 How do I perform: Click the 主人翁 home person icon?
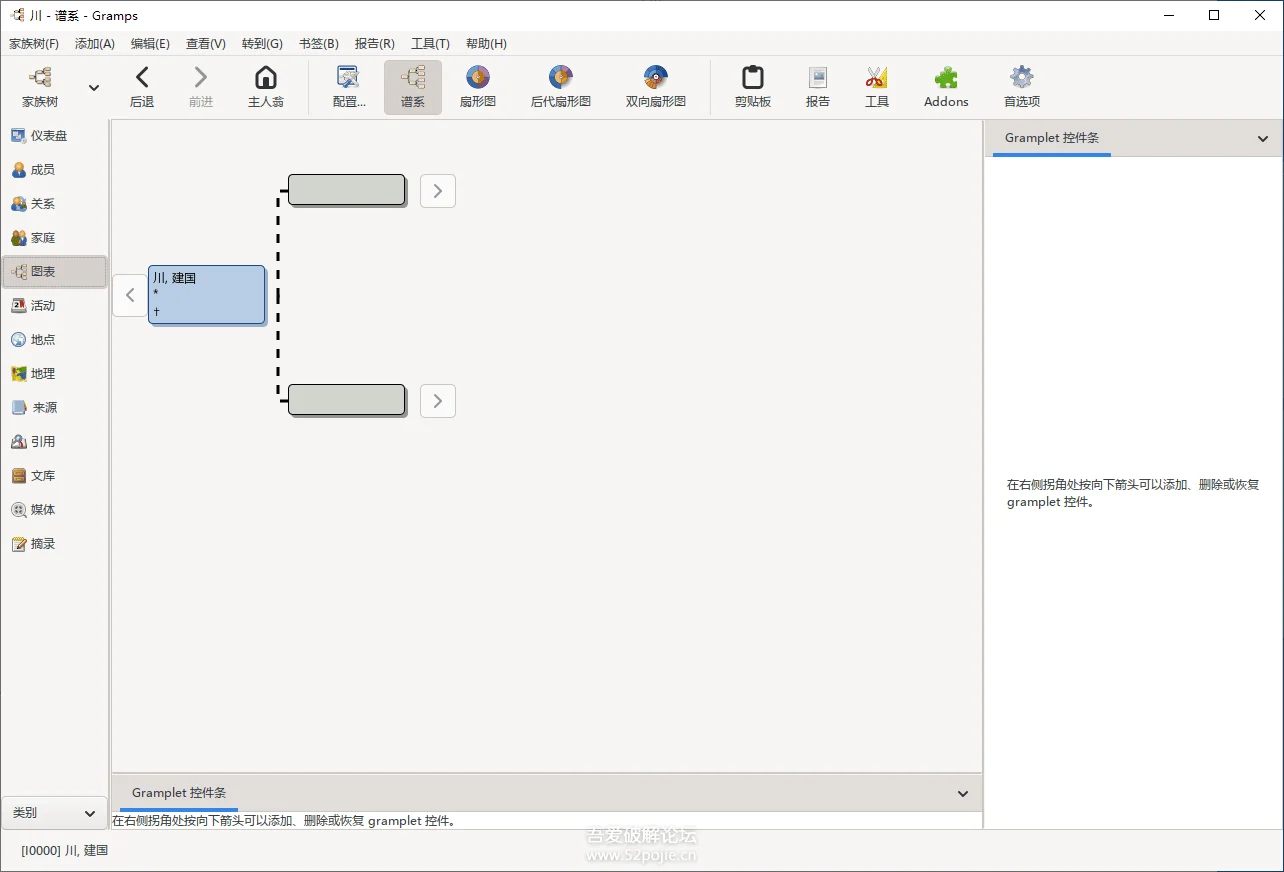(x=266, y=86)
